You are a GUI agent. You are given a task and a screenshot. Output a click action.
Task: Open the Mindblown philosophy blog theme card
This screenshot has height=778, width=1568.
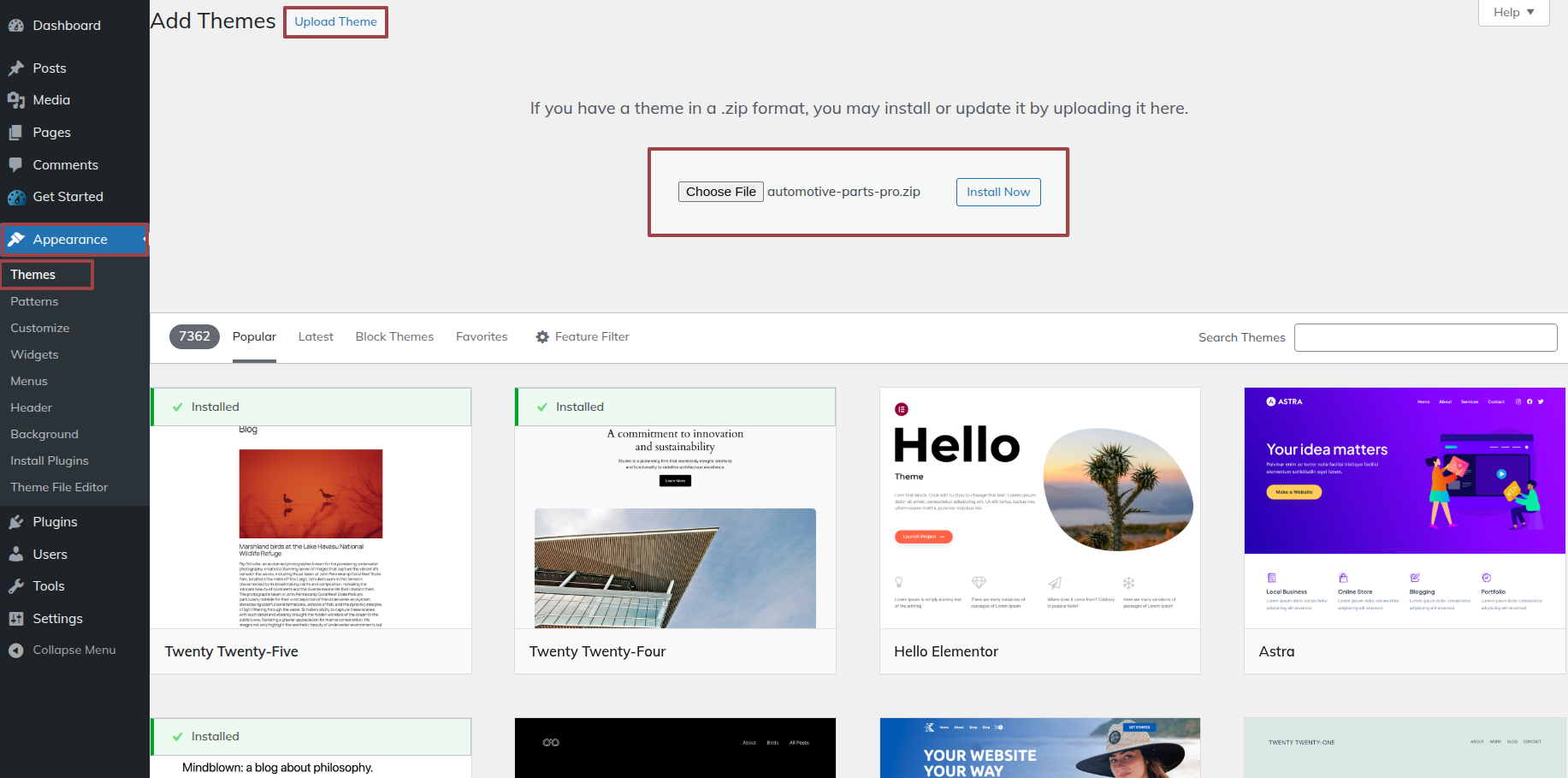[x=311, y=748]
